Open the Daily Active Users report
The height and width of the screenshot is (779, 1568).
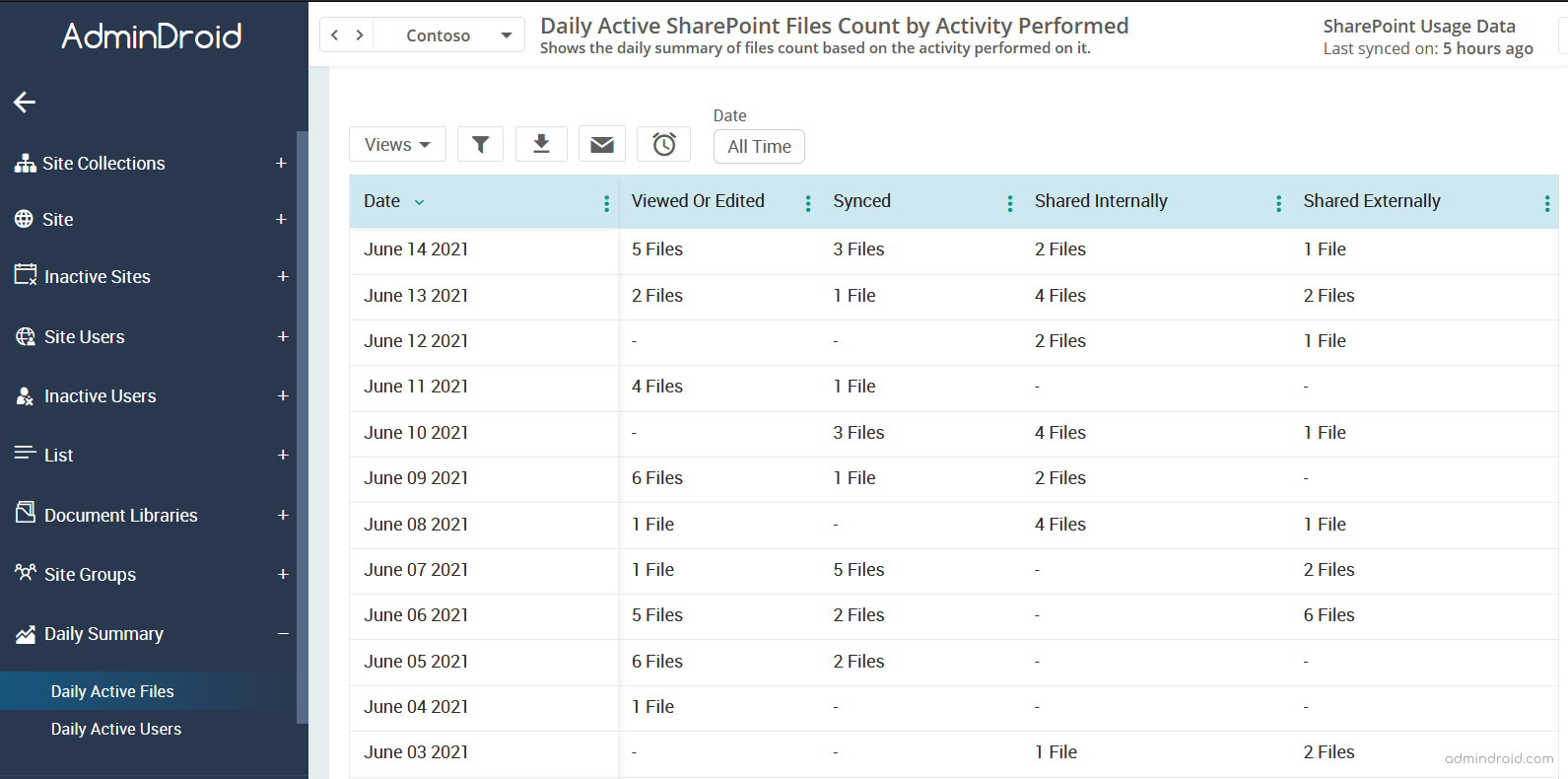tap(116, 730)
